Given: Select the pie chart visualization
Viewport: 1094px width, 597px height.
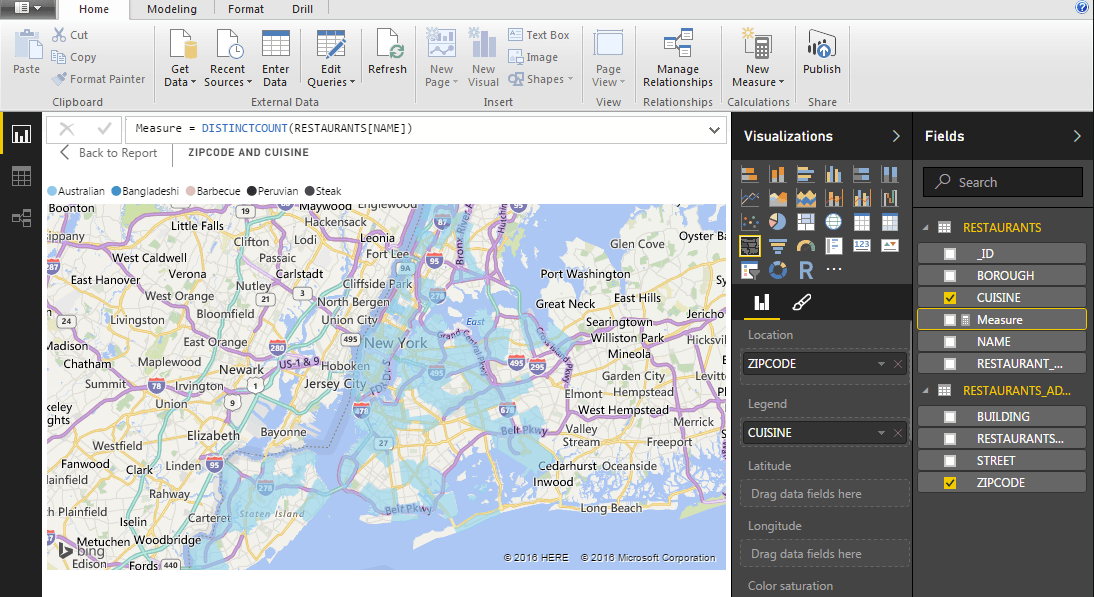Looking at the screenshot, I should click(x=777, y=221).
